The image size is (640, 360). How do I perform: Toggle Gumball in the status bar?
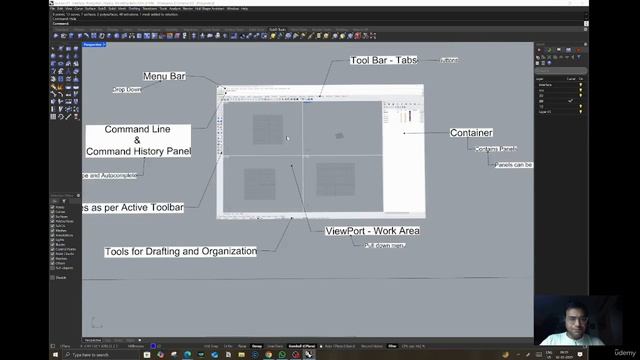point(302,346)
